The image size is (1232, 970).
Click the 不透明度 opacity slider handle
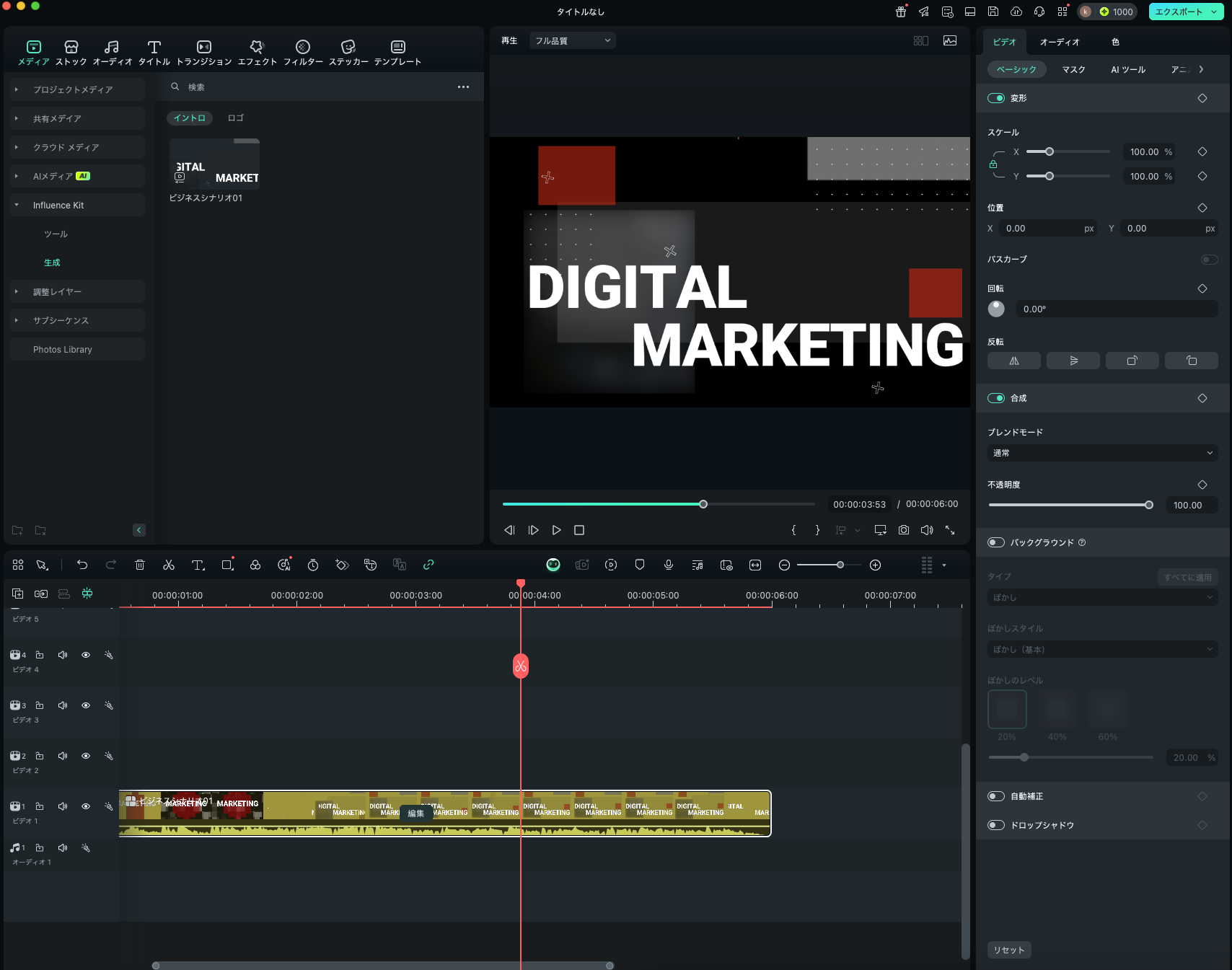(x=1148, y=505)
